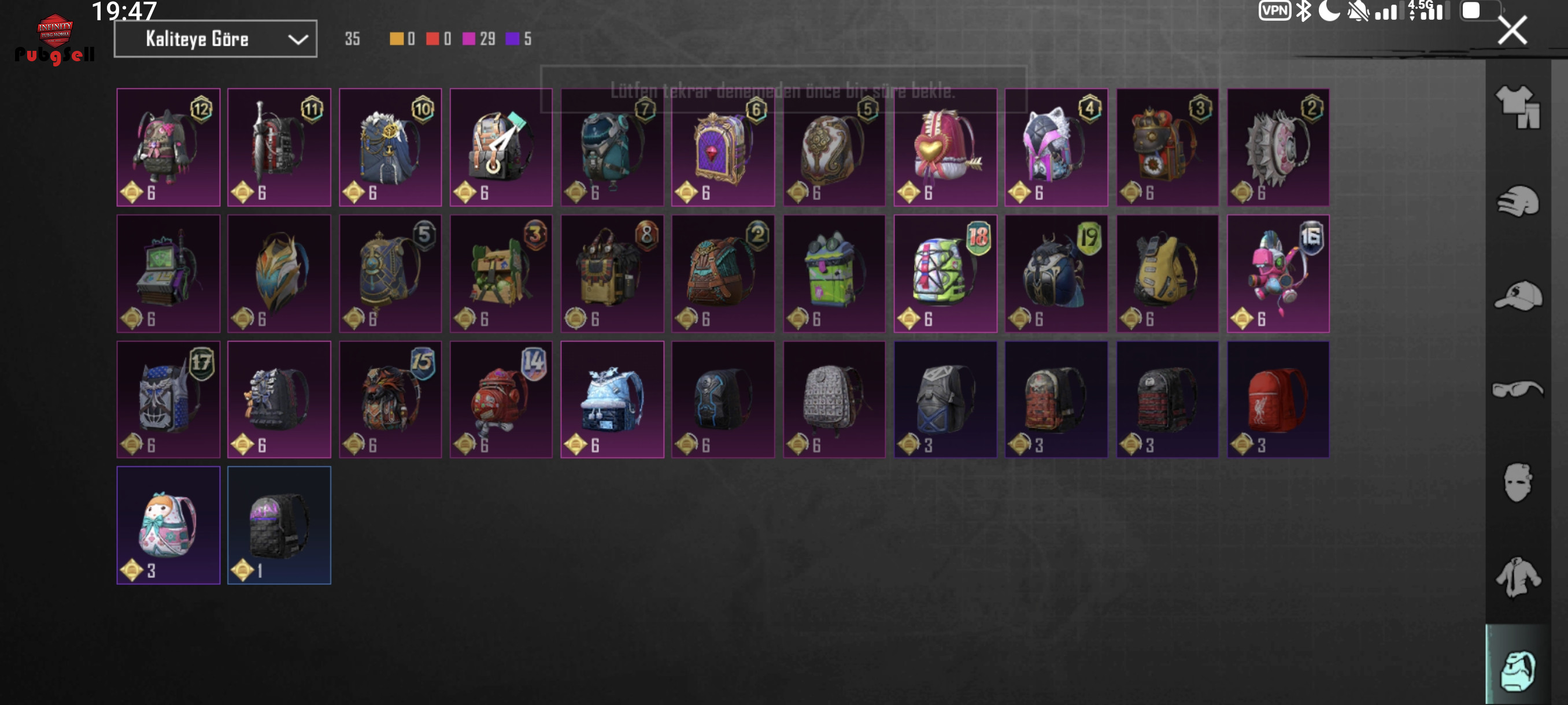
Task: Select the backpack with level badge 12
Action: 168,147
